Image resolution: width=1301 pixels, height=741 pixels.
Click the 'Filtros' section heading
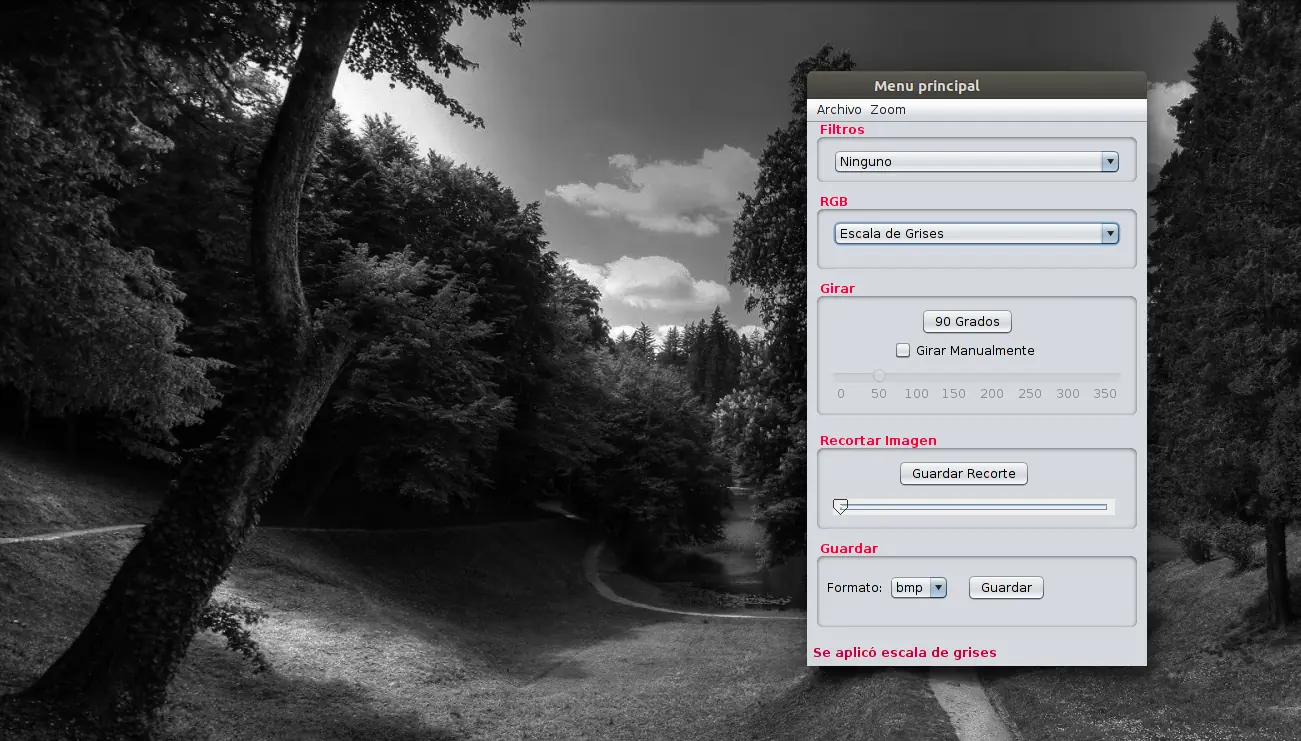(x=842, y=130)
